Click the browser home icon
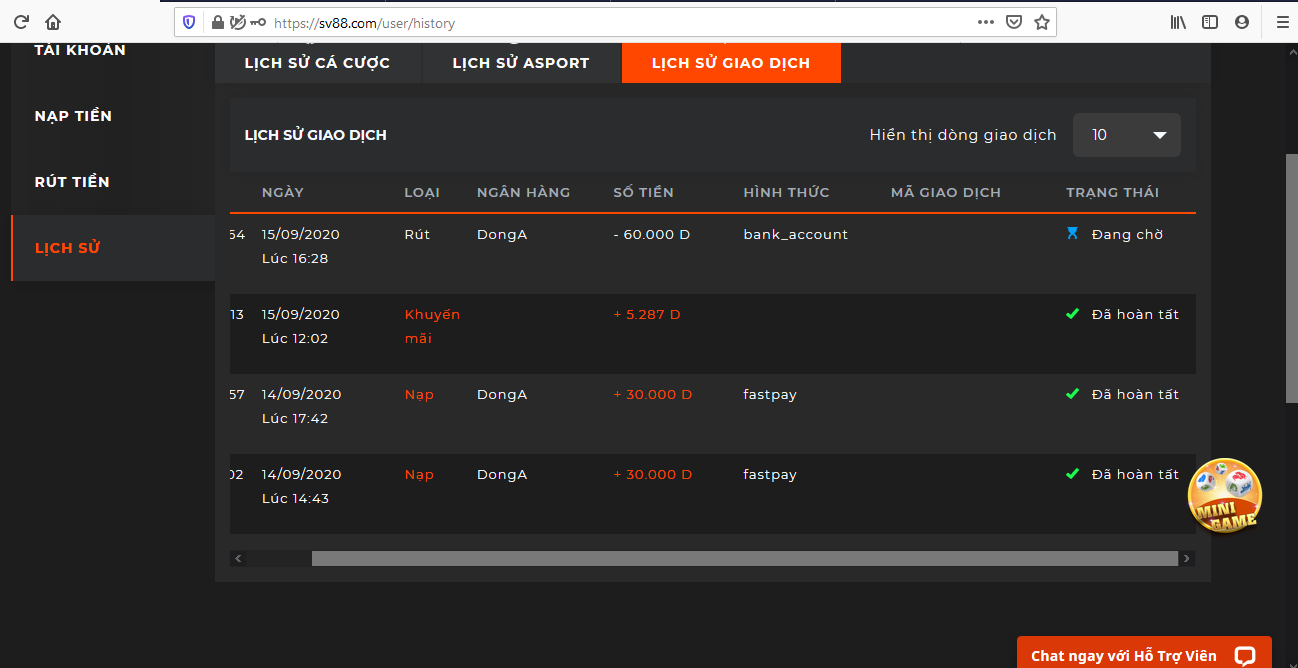The image size is (1298, 668). click(x=53, y=22)
